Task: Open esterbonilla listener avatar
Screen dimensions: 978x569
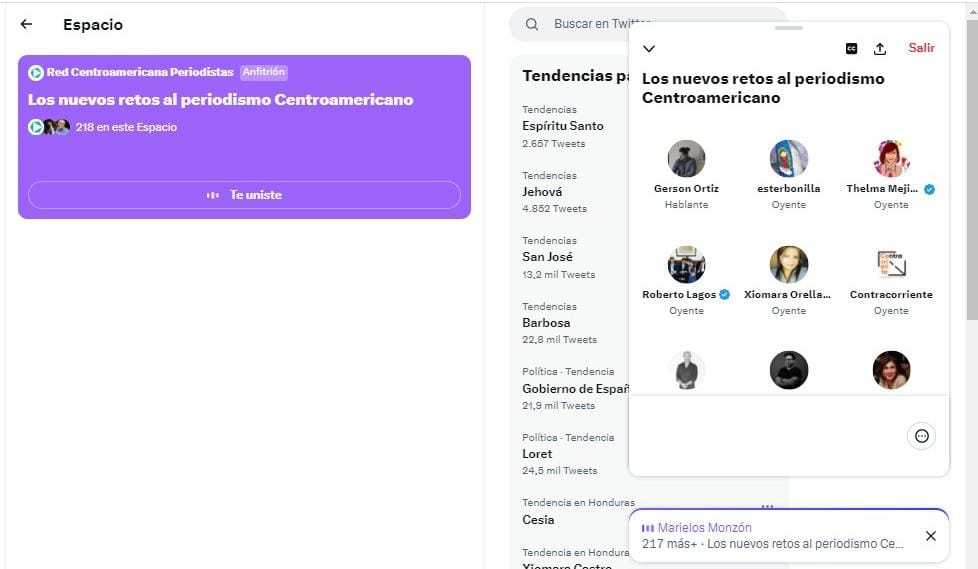Action: pos(788,158)
